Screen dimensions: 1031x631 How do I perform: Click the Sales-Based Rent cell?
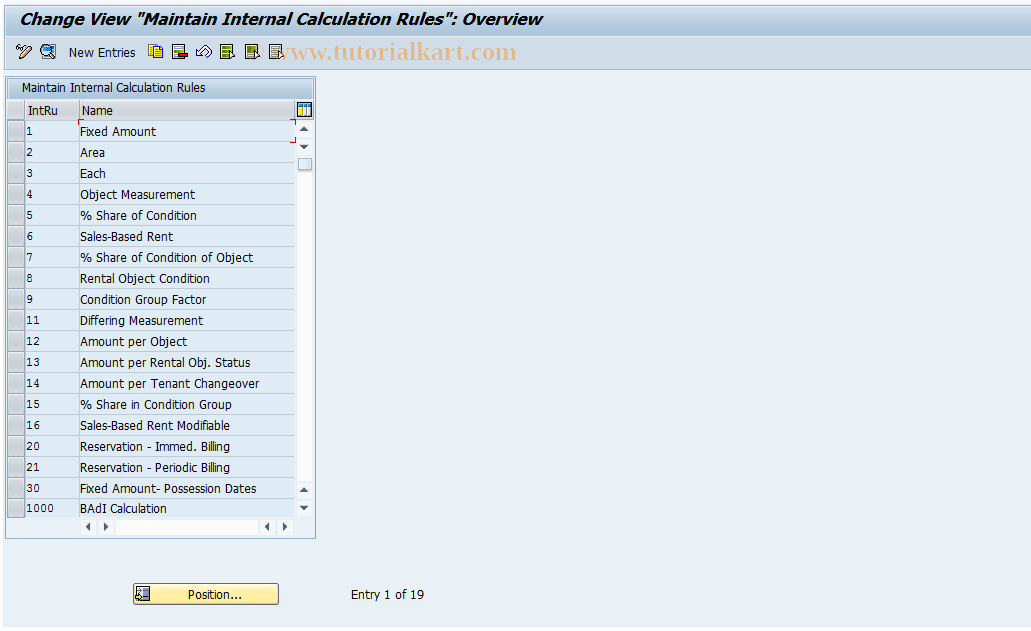click(187, 237)
